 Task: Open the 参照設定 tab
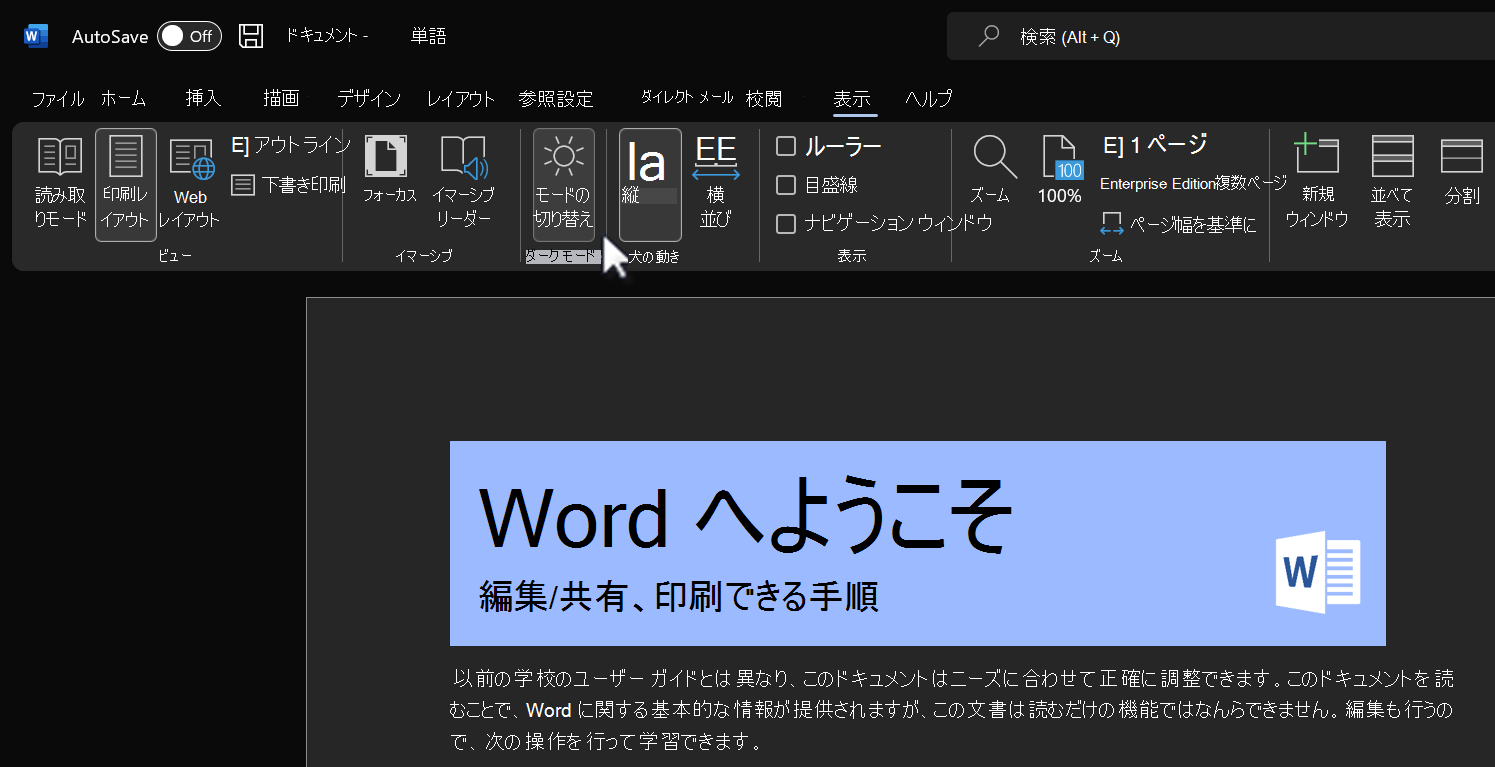[556, 99]
